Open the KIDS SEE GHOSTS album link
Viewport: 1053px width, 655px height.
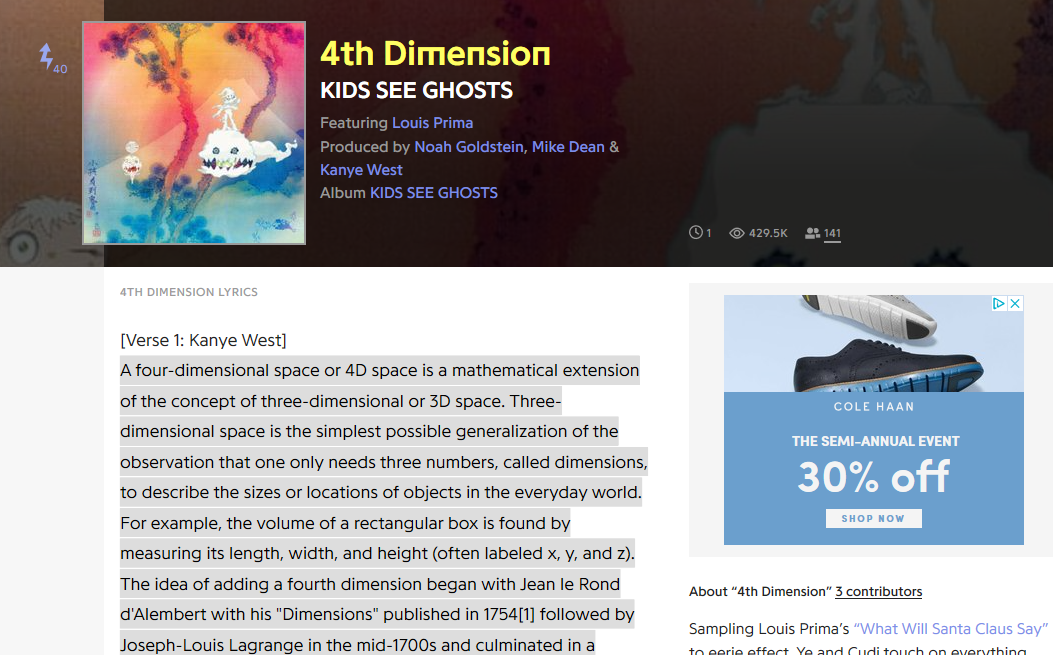pyautogui.click(x=433, y=192)
